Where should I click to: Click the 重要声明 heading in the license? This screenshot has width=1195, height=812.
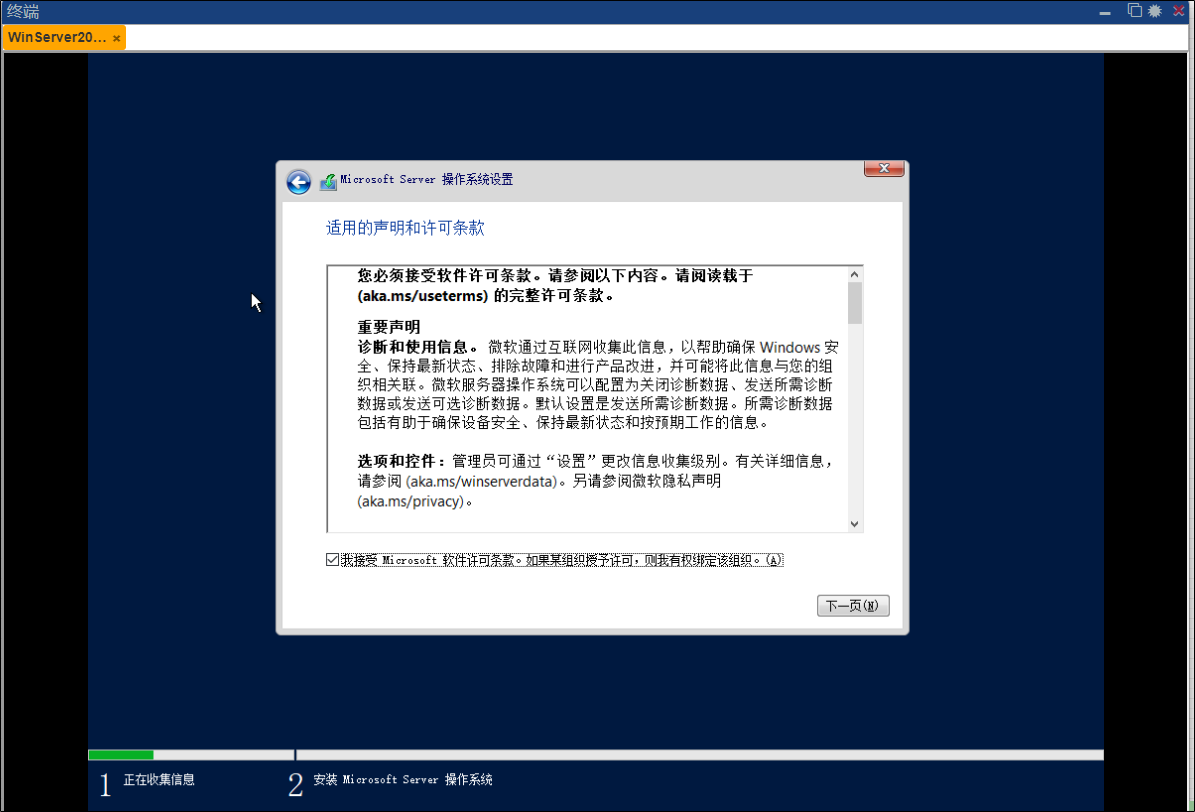(389, 327)
